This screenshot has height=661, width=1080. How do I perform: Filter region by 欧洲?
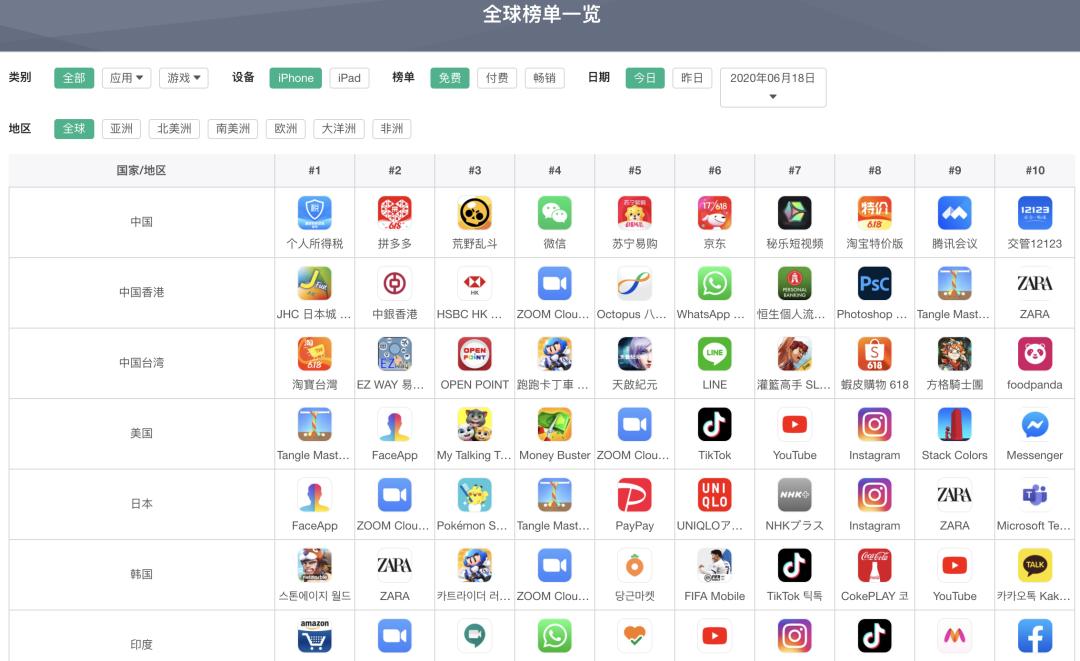[x=285, y=129]
